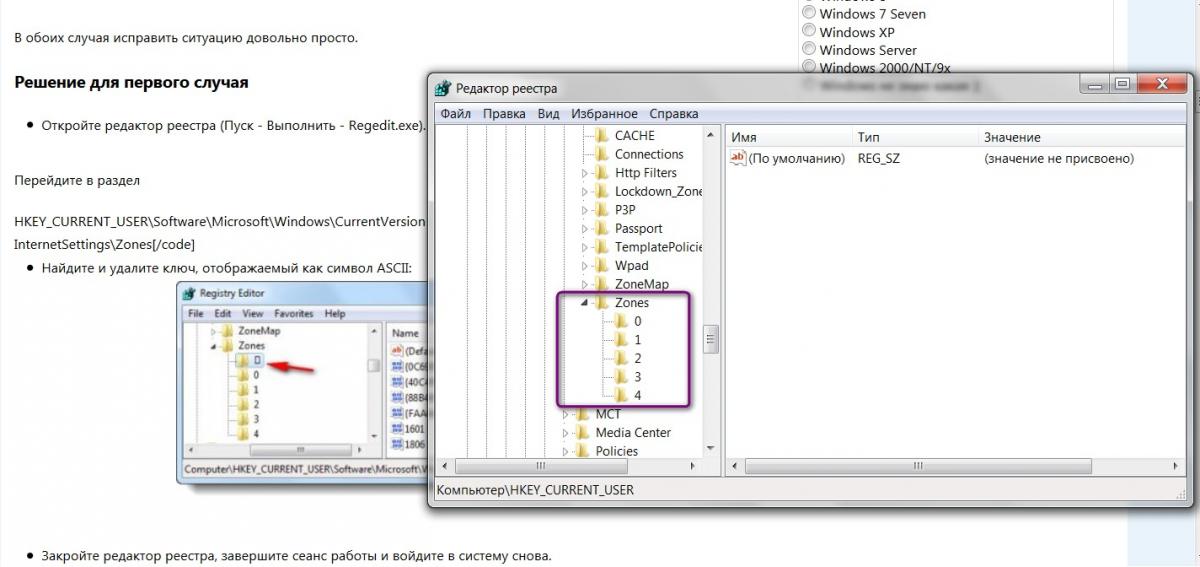Screen dimensions: 1200x567
Task: Select the key labeled 4 in Редактор реестра
Action: coord(637,396)
